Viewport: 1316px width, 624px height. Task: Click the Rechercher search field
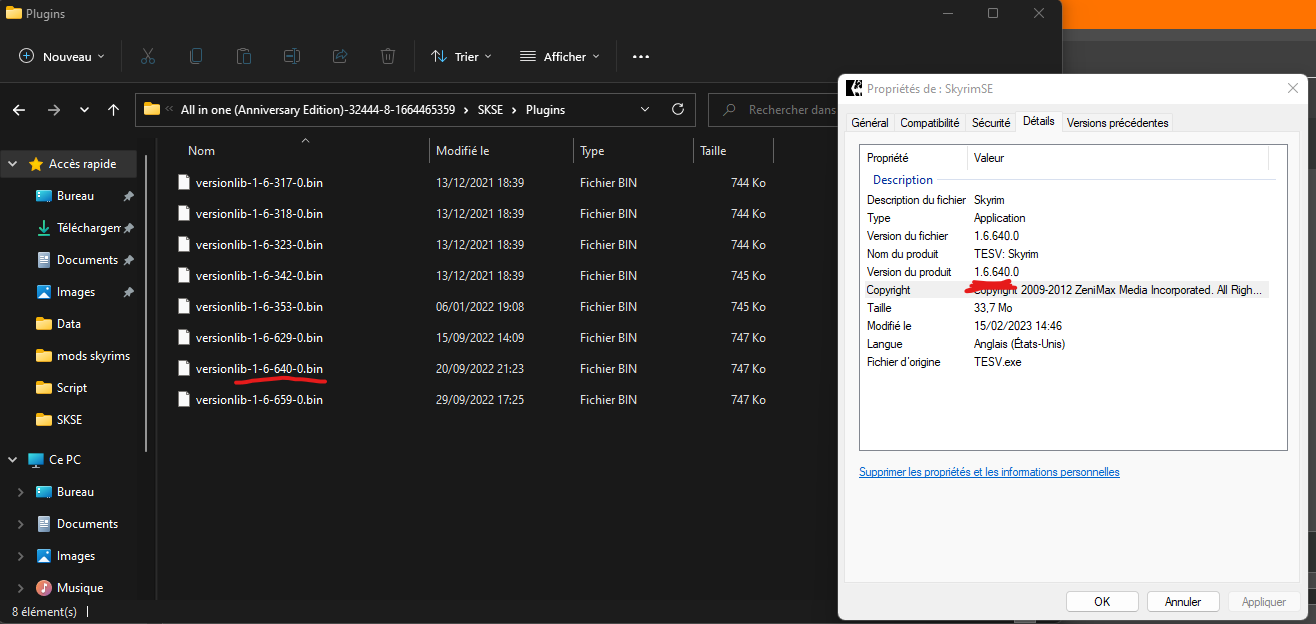[x=773, y=110]
